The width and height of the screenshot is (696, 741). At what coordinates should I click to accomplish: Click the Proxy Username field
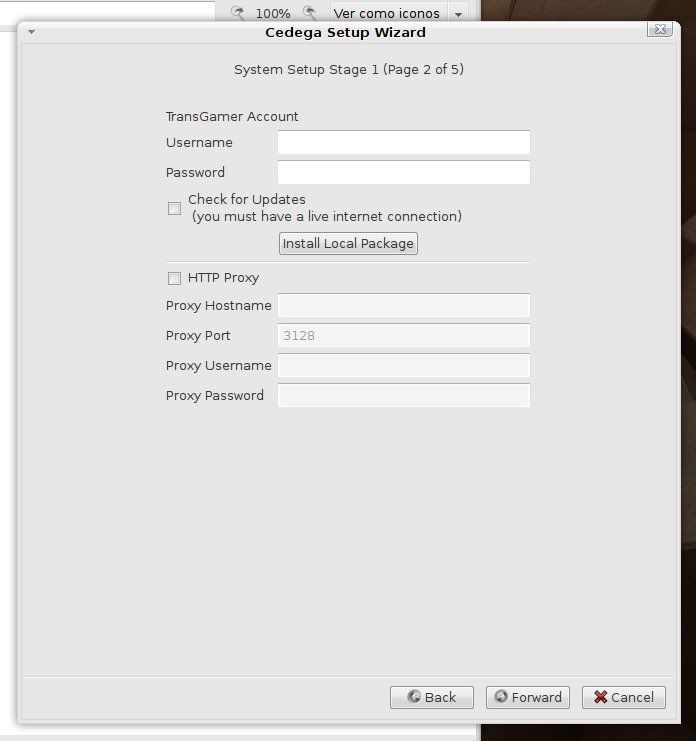coord(404,365)
